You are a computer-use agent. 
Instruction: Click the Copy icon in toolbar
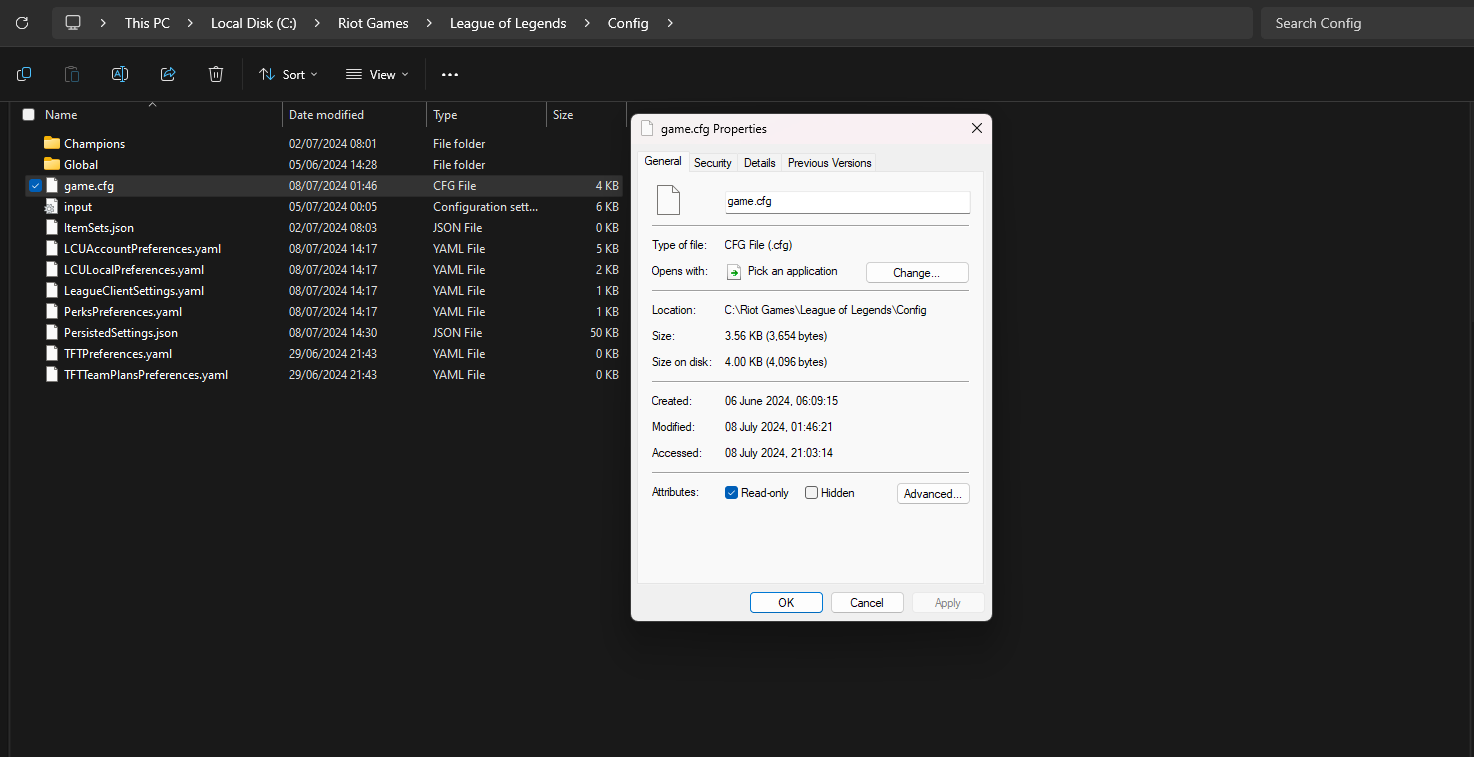point(24,74)
